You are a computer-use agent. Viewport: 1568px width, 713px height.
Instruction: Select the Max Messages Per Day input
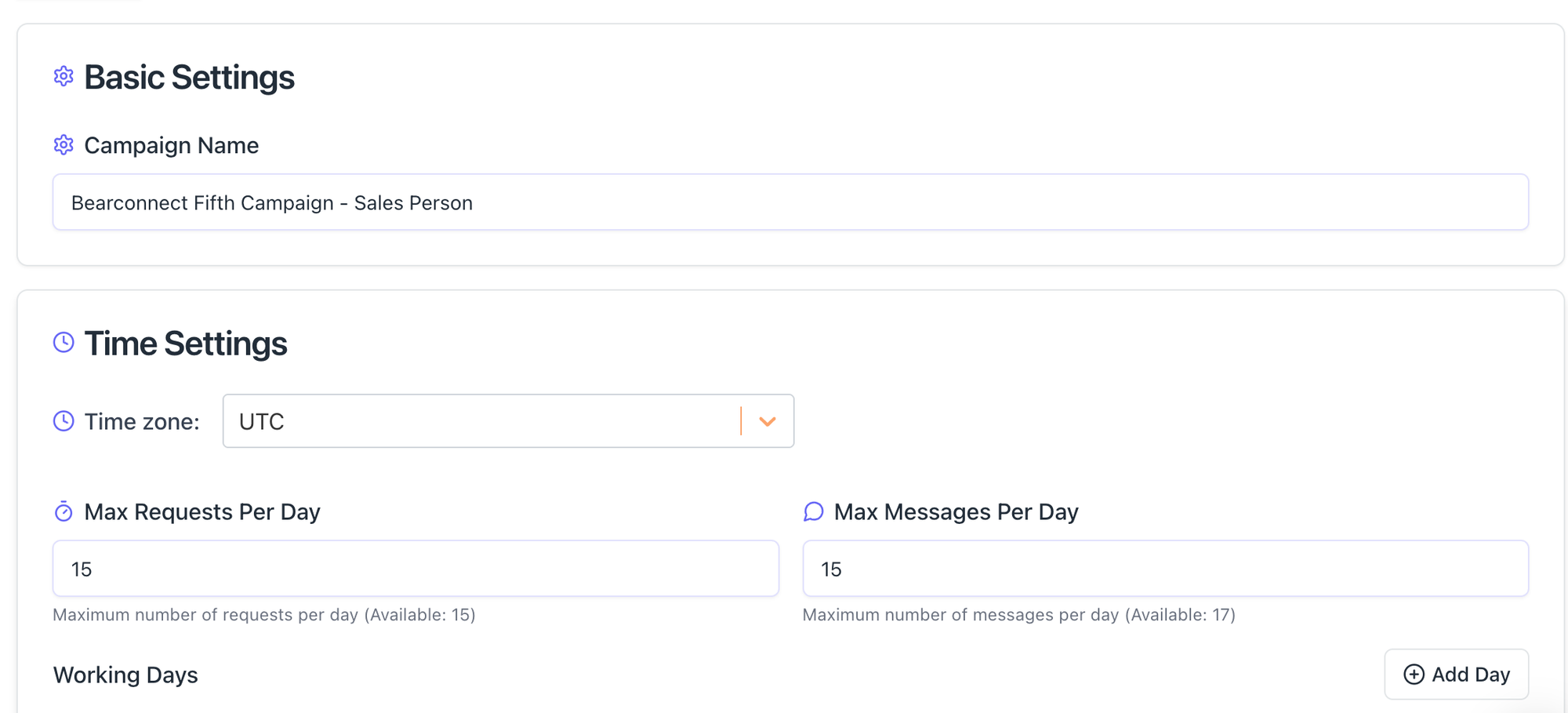pyautogui.click(x=1165, y=569)
